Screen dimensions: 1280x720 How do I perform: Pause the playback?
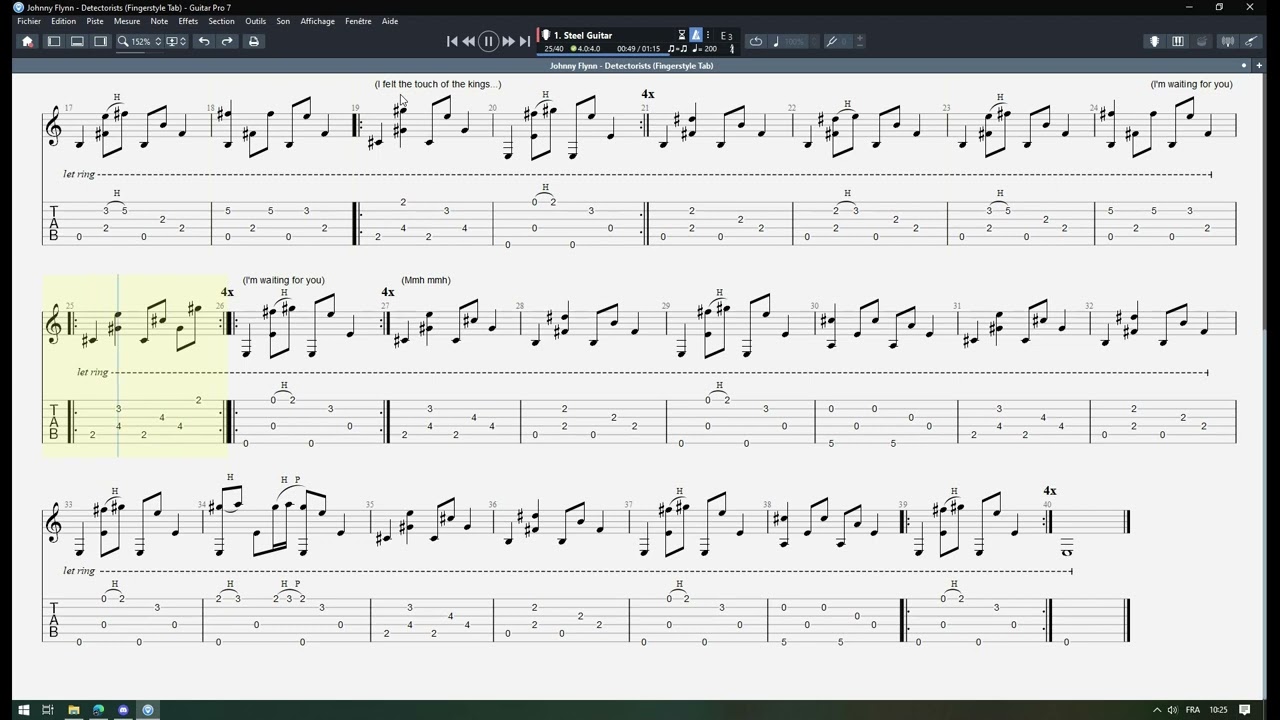[488, 41]
